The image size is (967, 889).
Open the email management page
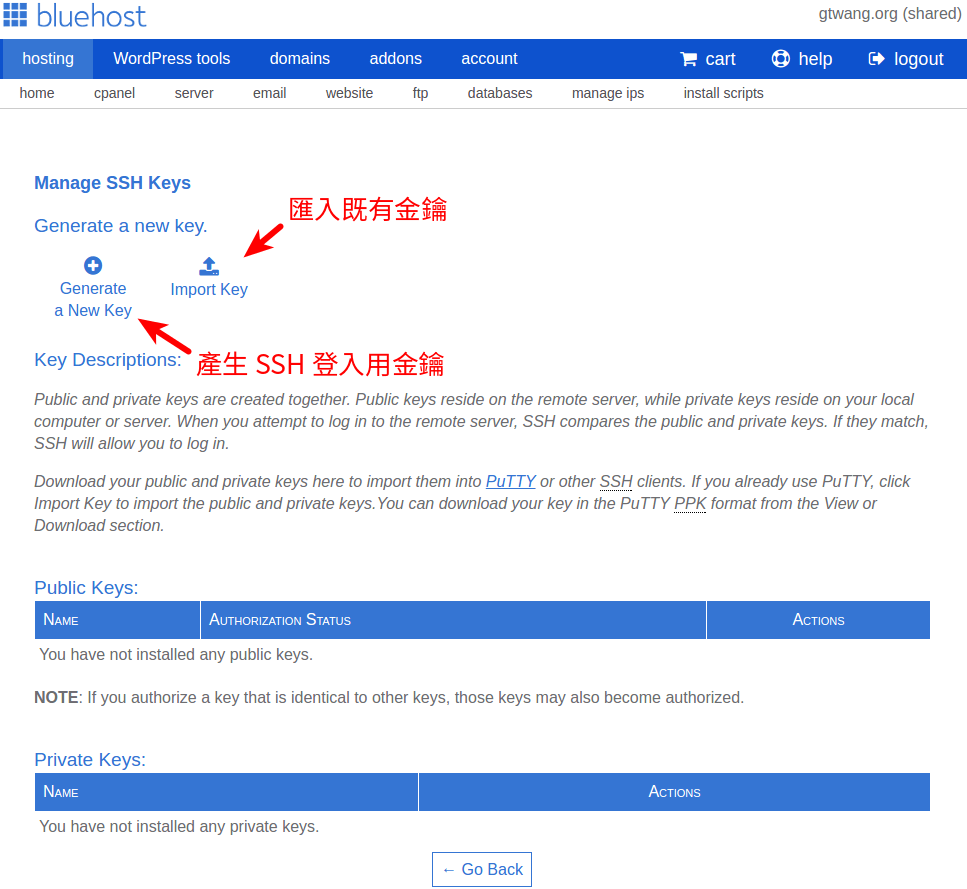(269, 92)
